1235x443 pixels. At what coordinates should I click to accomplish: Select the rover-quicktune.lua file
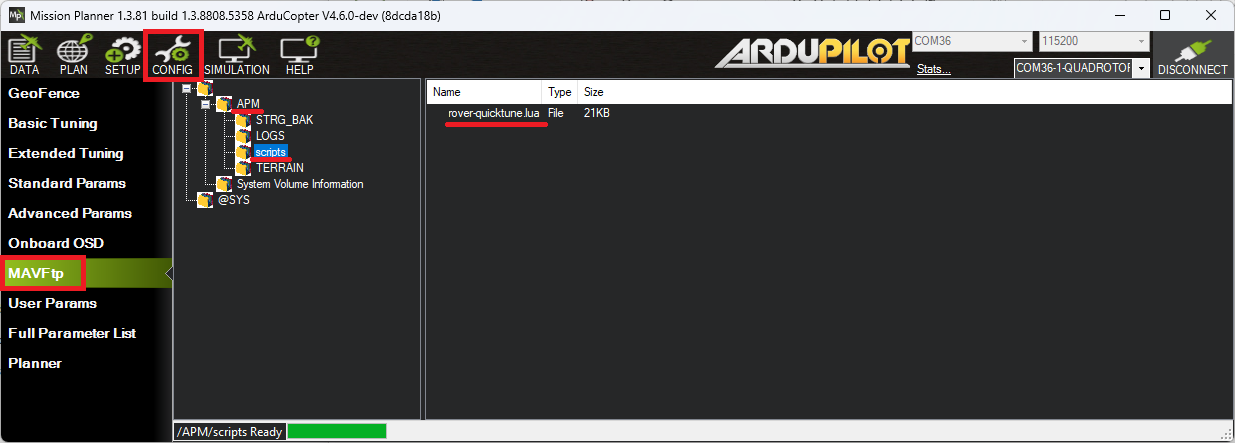494,114
